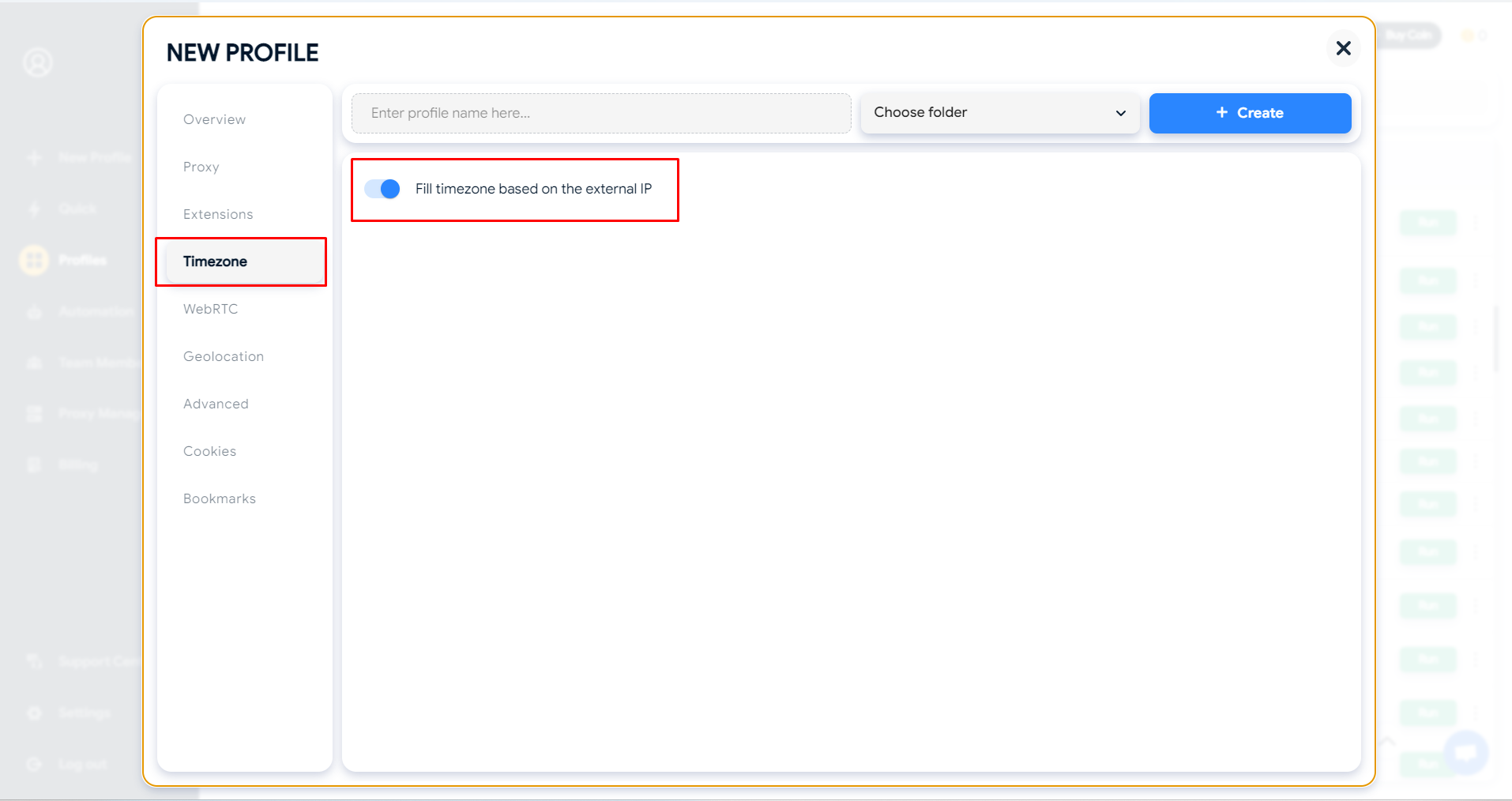Switch to the Advanced tab
Screen dimensions: 1512x801
click(x=216, y=404)
